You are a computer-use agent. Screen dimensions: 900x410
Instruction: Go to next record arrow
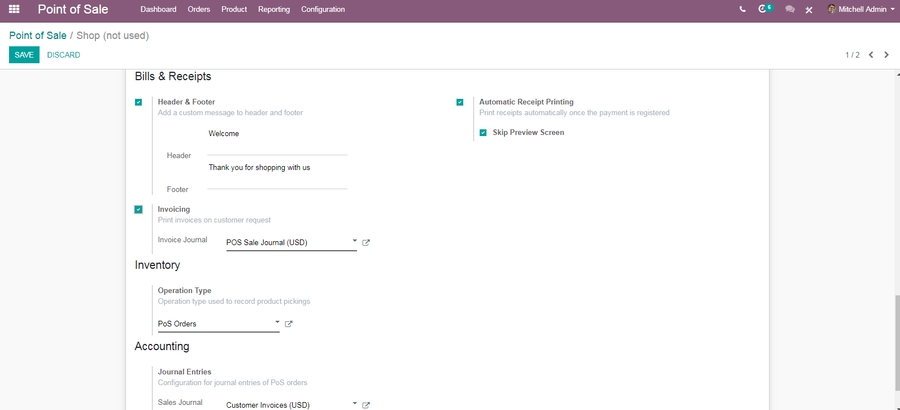click(886, 55)
